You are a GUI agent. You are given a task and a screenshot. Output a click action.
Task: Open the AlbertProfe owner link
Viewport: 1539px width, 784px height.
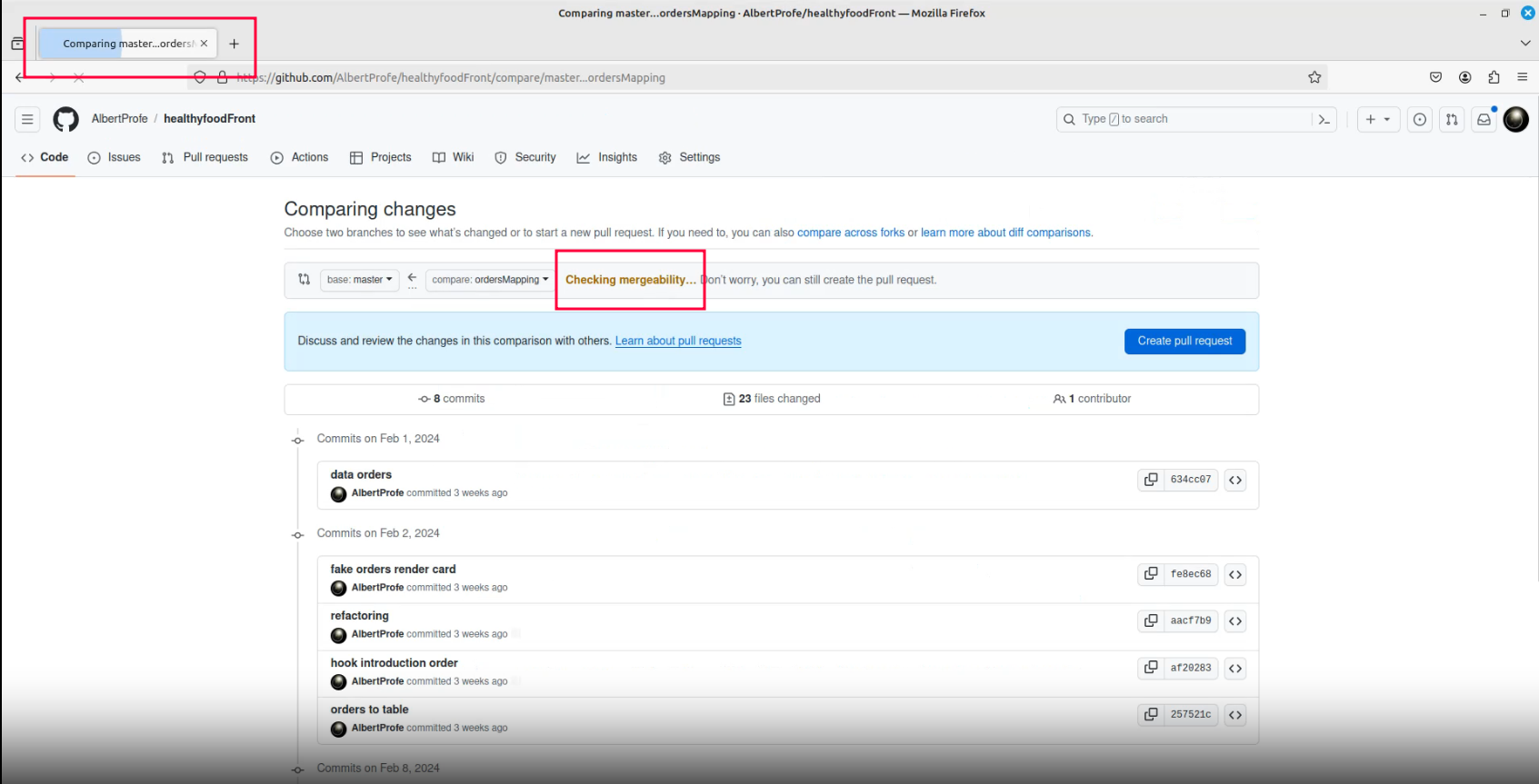[119, 119]
